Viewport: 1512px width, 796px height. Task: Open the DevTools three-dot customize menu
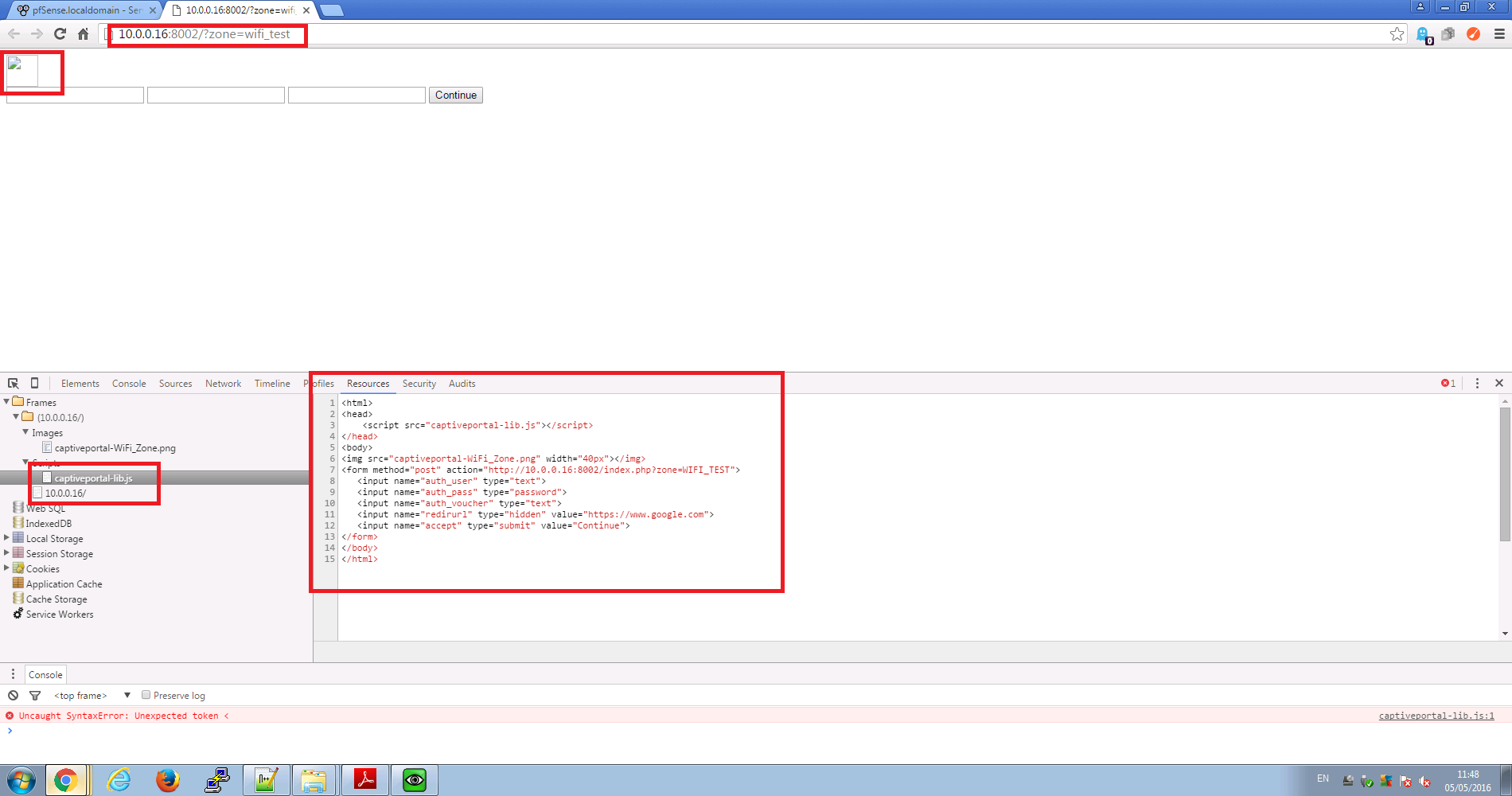pos(1477,383)
